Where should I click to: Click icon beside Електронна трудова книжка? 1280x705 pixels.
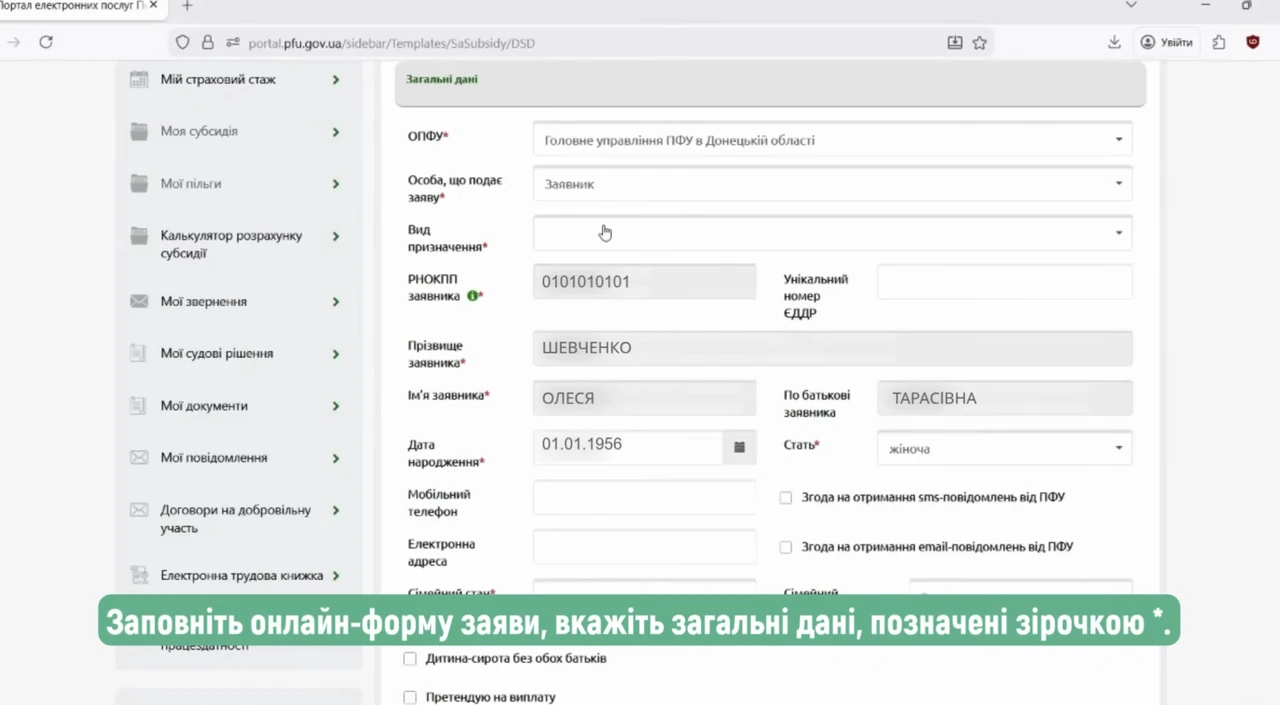[139, 576]
